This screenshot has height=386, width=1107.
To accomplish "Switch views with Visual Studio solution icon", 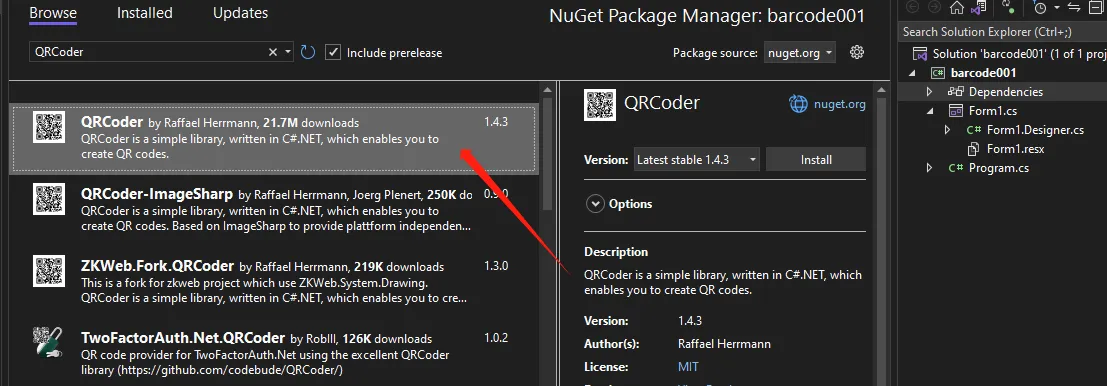I will 979,8.
